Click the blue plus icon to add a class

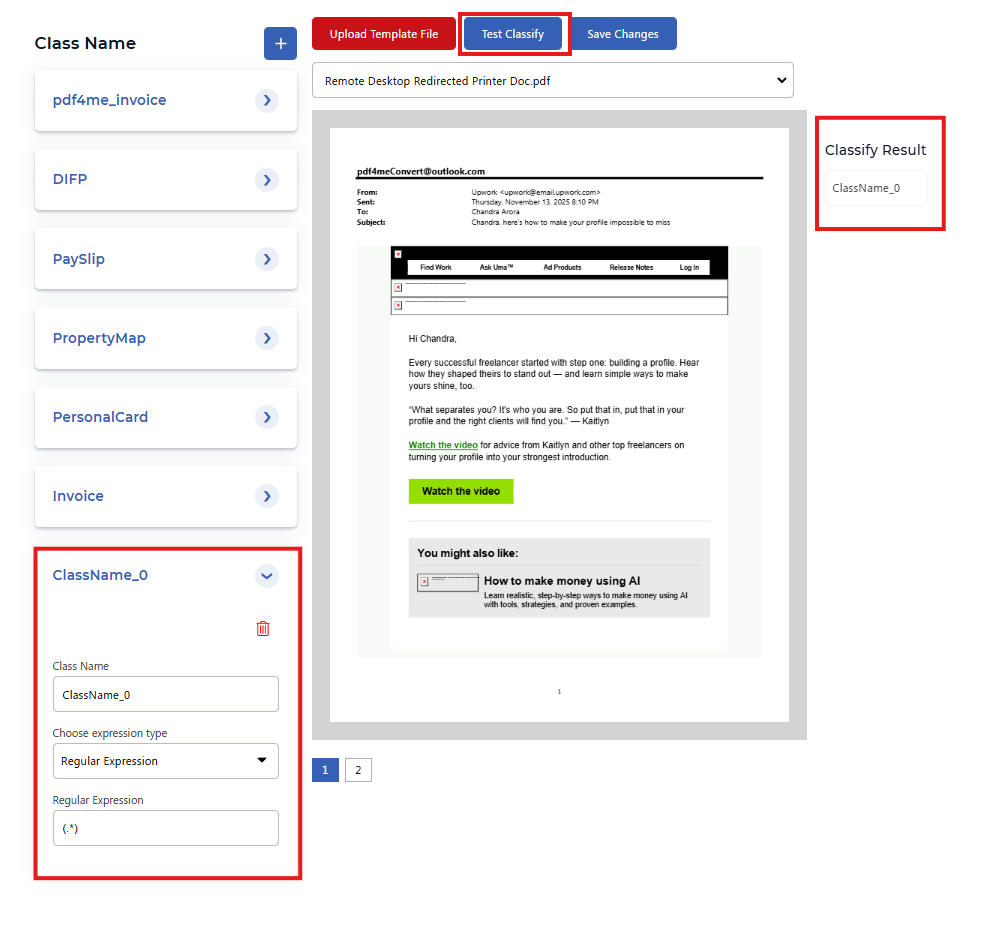point(280,43)
